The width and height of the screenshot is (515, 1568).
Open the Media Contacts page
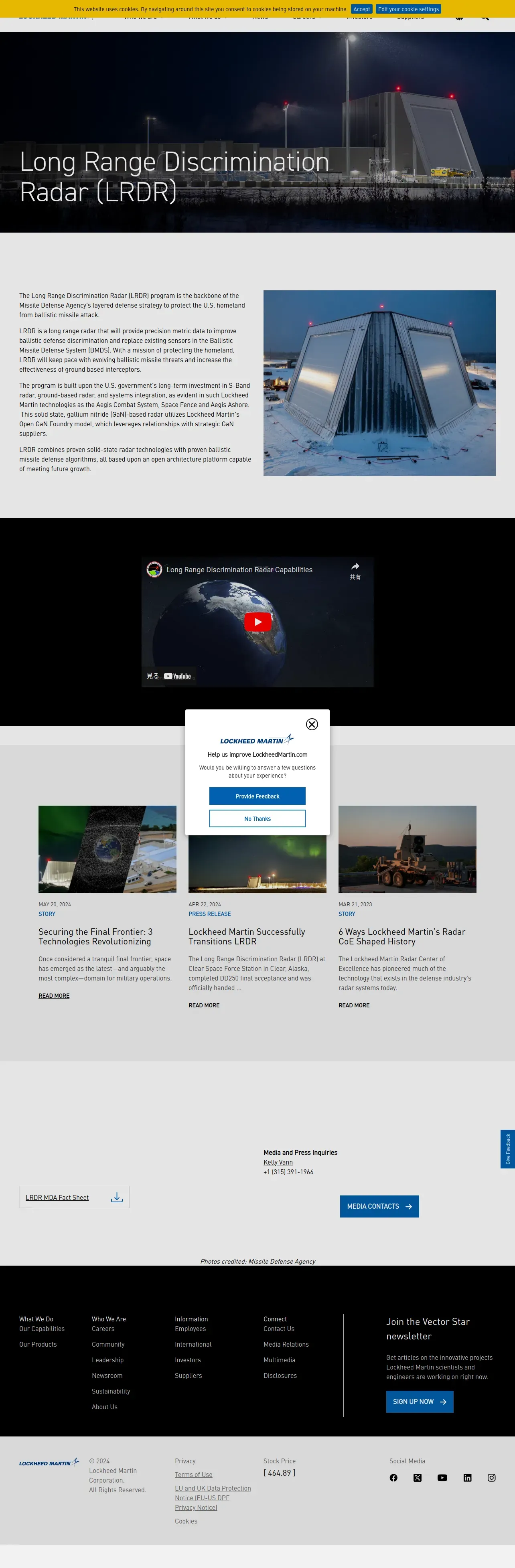pos(379,1206)
